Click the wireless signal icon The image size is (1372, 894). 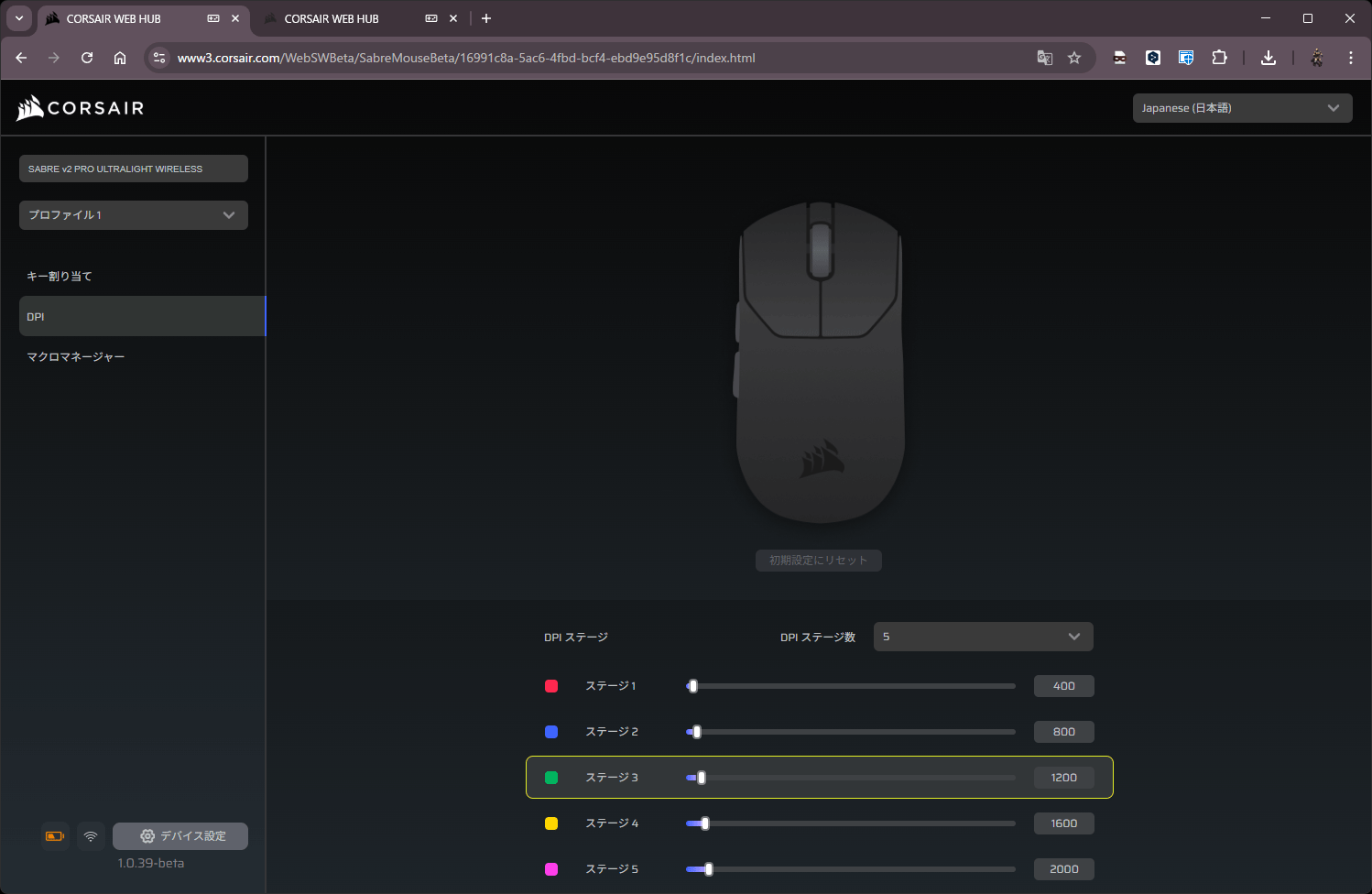point(91,836)
